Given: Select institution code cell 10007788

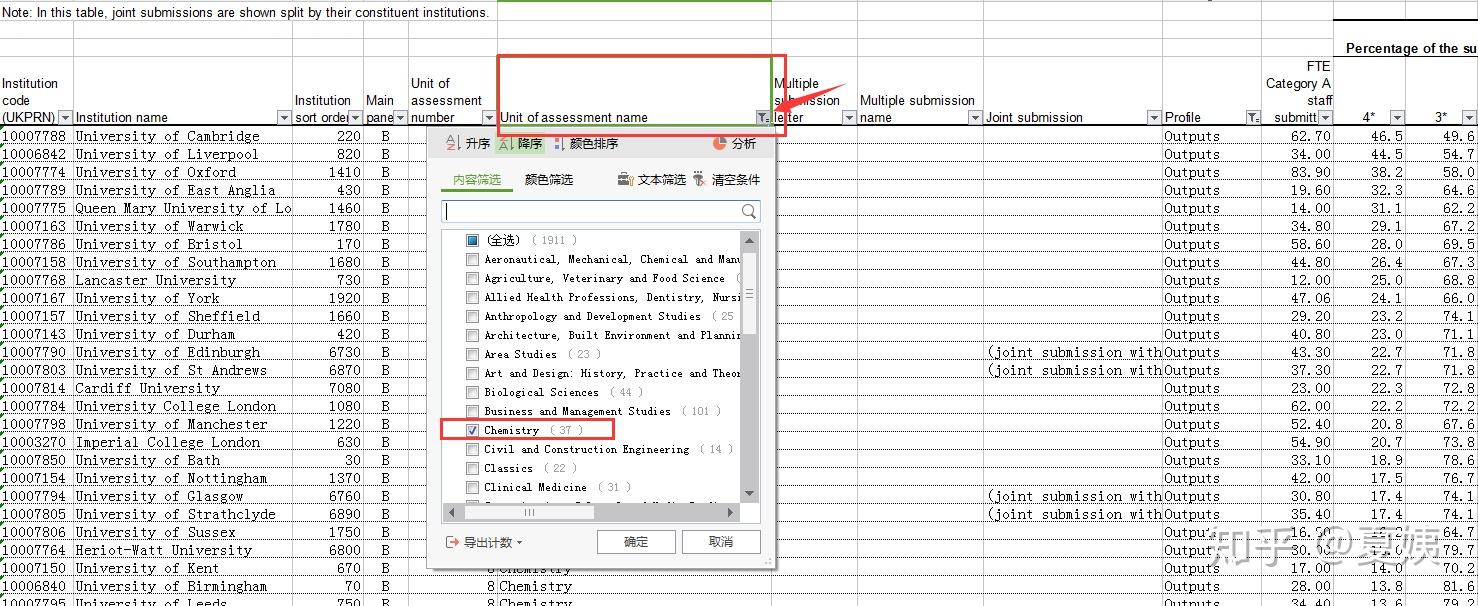Looking at the screenshot, I should [x=37, y=136].
